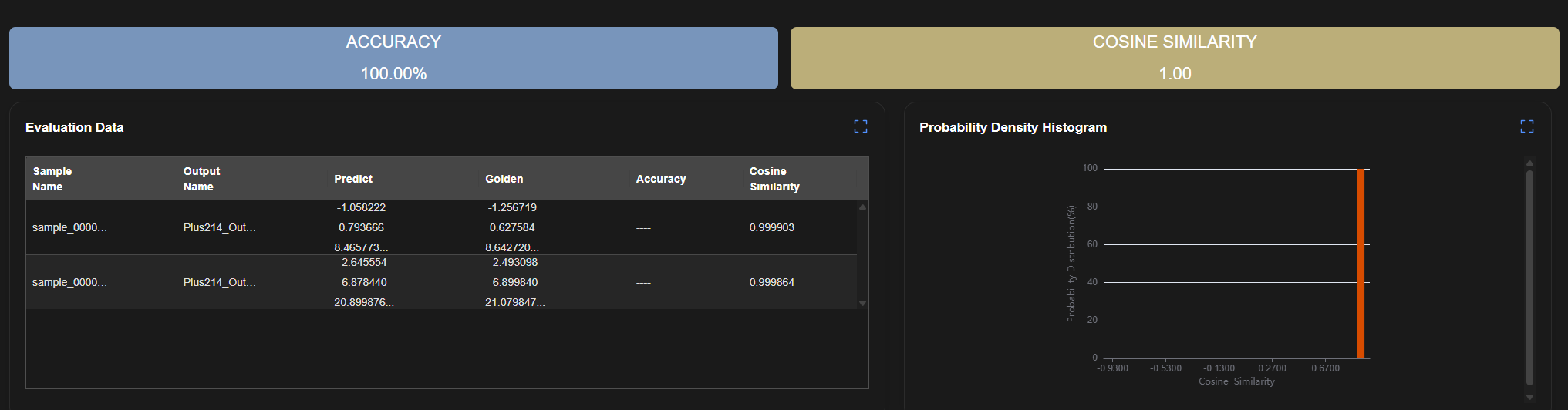Select the first row's sample_0000... cell
Image resolution: width=1568 pixels, height=410 pixels.
[x=69, y=227]
